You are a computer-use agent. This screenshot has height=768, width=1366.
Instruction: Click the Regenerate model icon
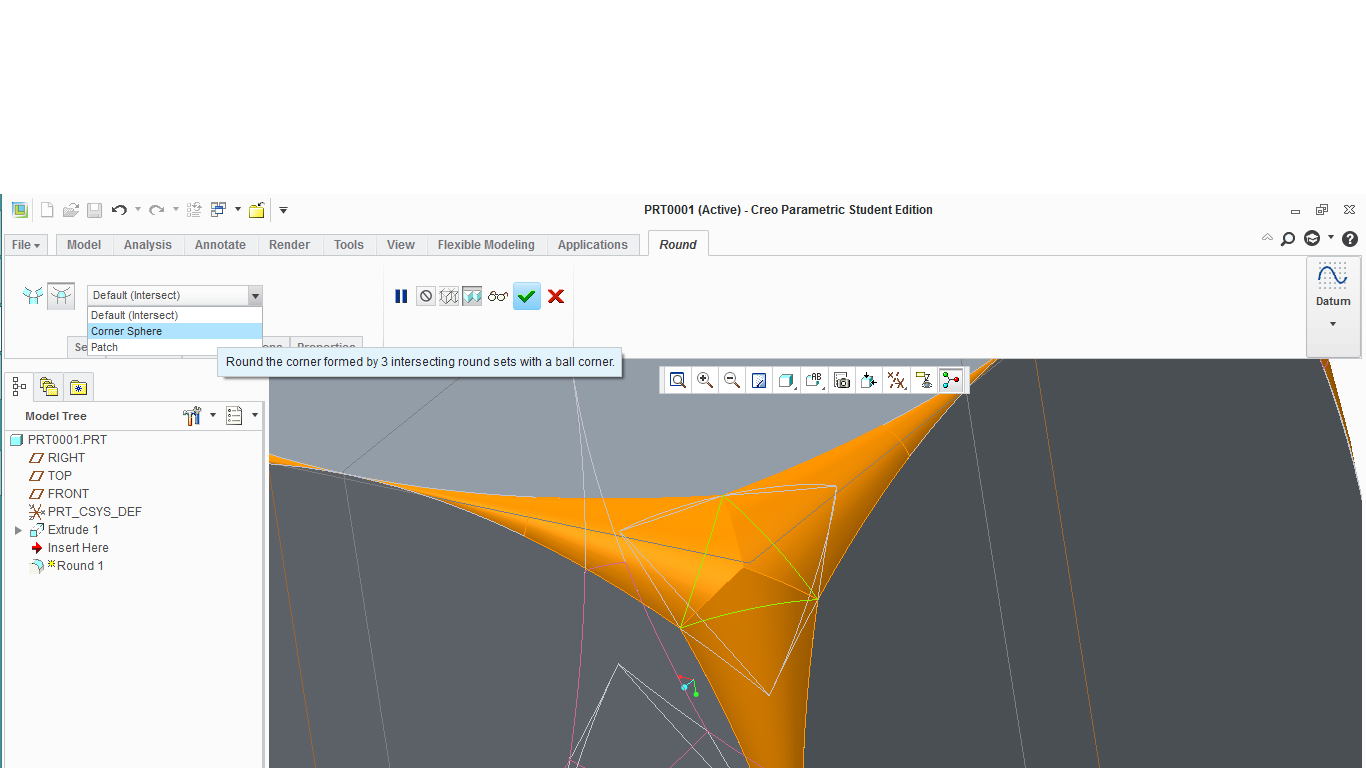point(194,210)
